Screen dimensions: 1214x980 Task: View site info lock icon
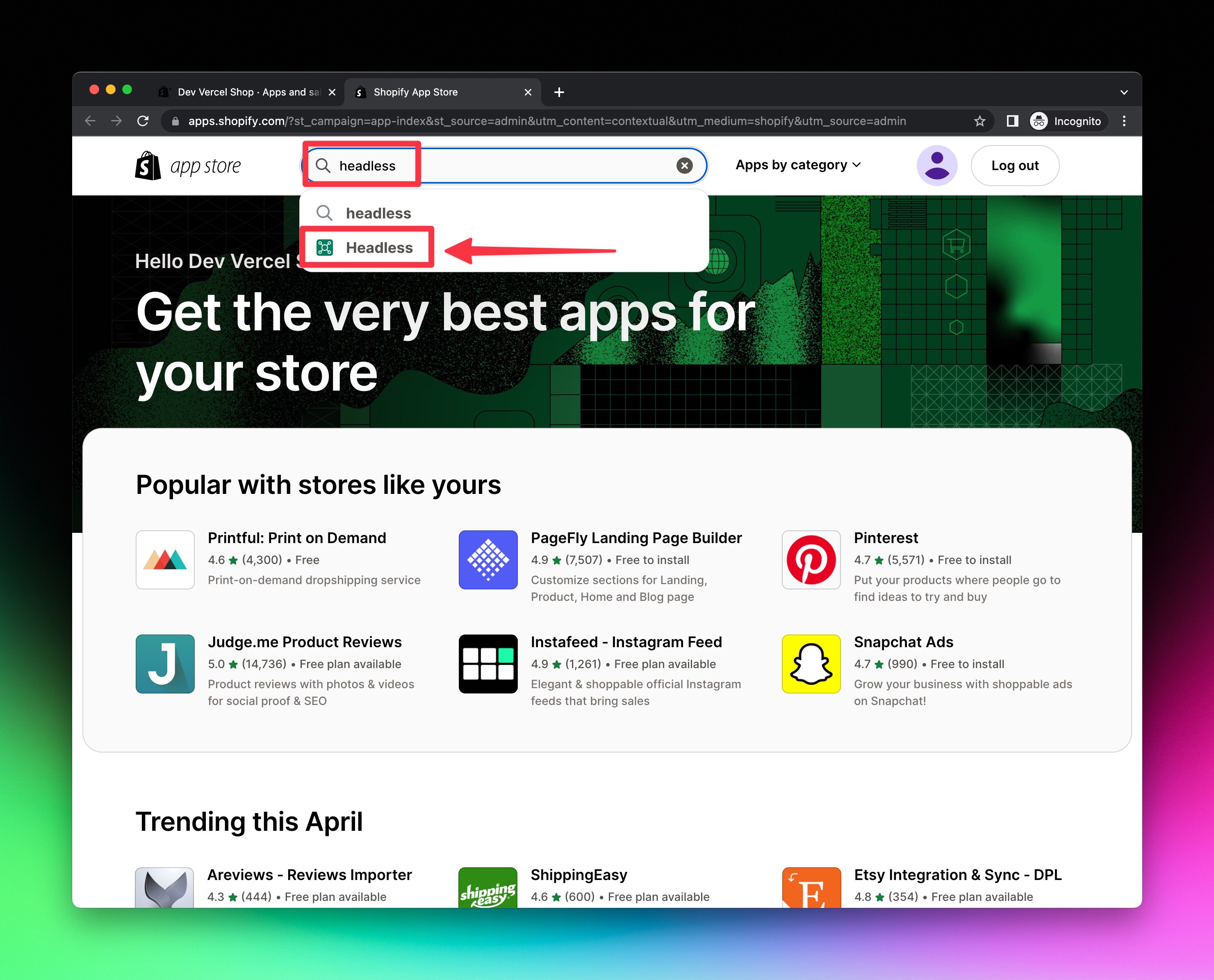pos(175,121)
